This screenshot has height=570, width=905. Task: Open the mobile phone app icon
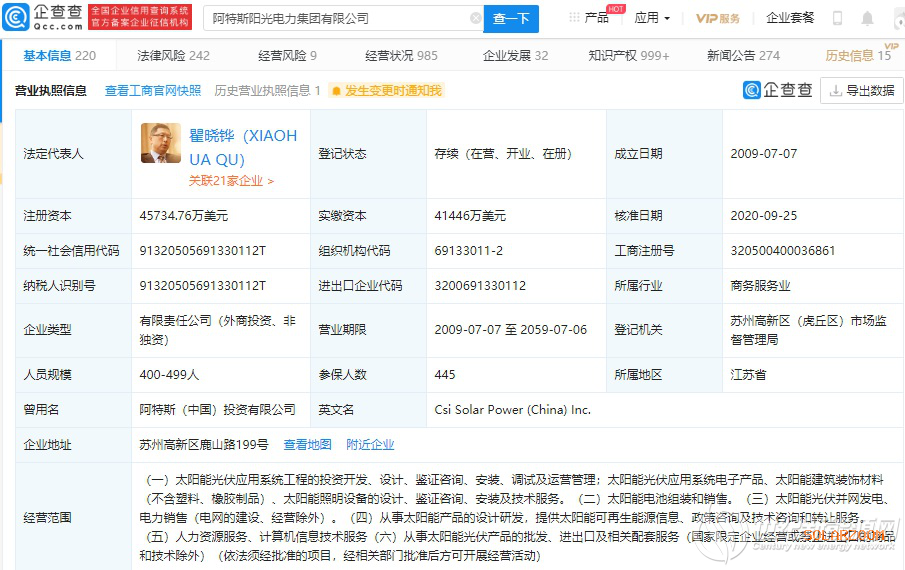pyautogui.click(x=837, y=18)
